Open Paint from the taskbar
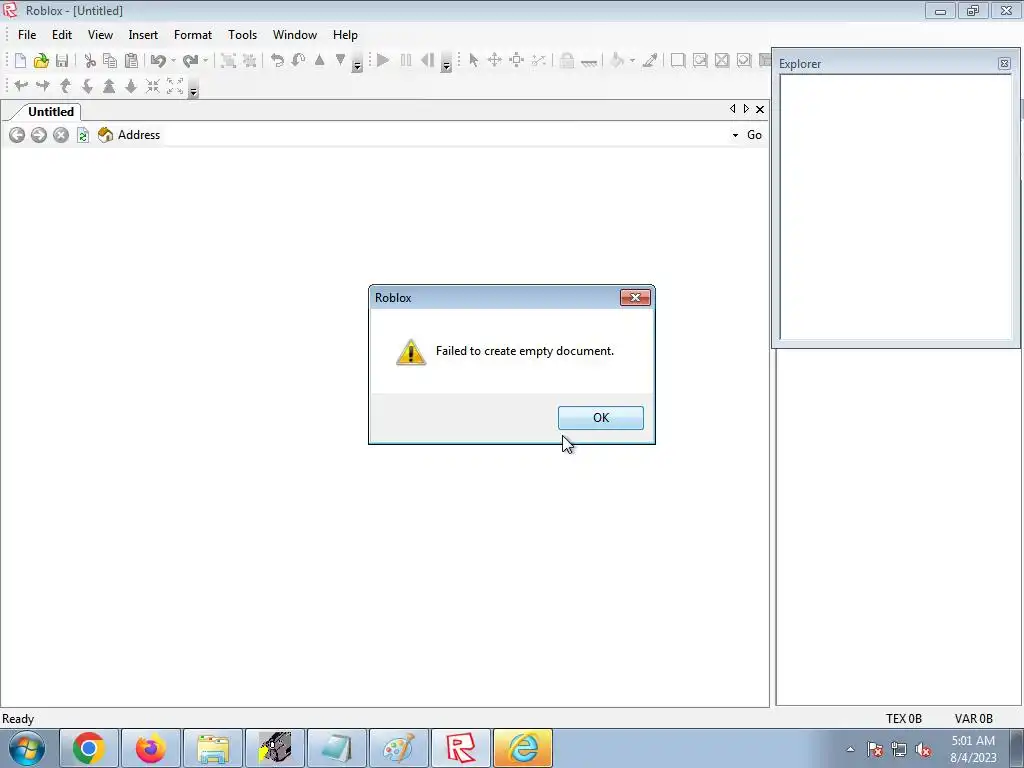The height and width of the screenshot is (768, 1024). tap(398, 748)
